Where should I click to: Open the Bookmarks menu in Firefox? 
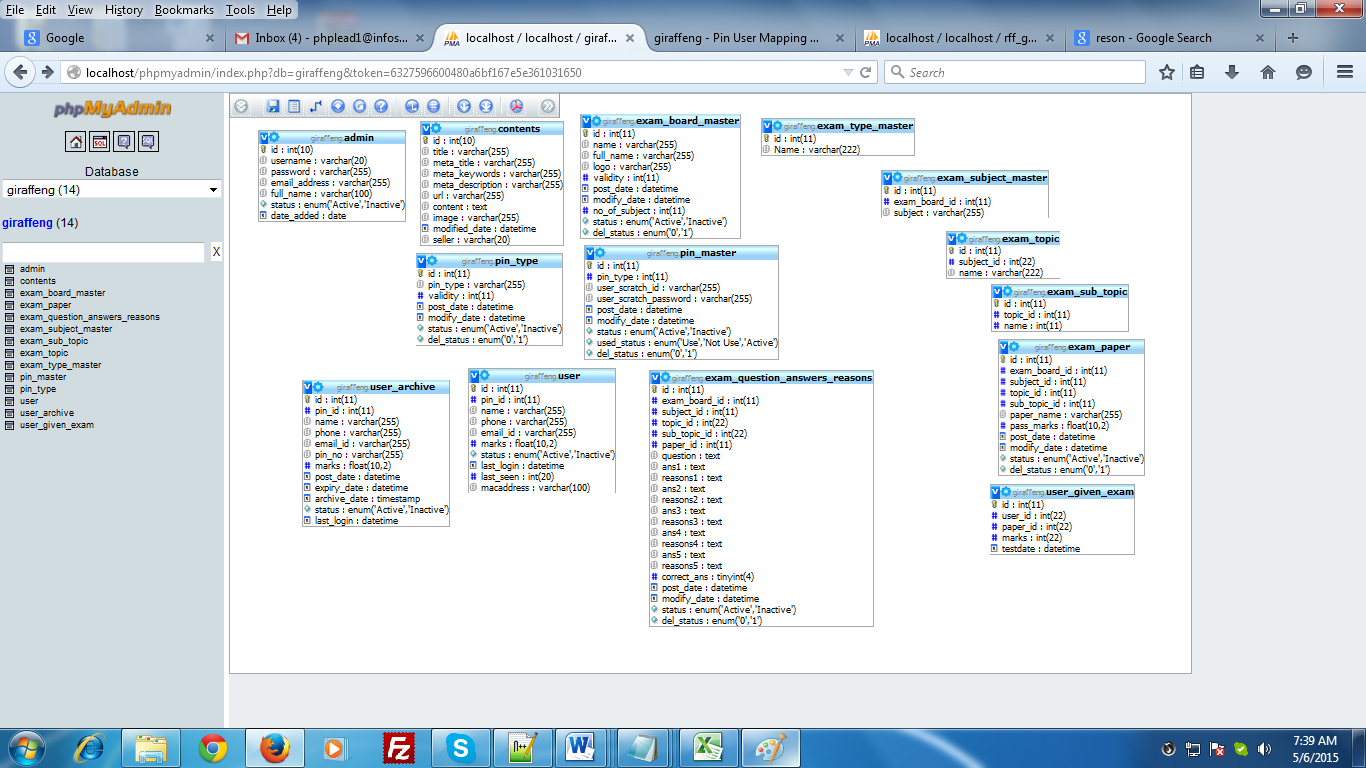[x=184, y=10]
